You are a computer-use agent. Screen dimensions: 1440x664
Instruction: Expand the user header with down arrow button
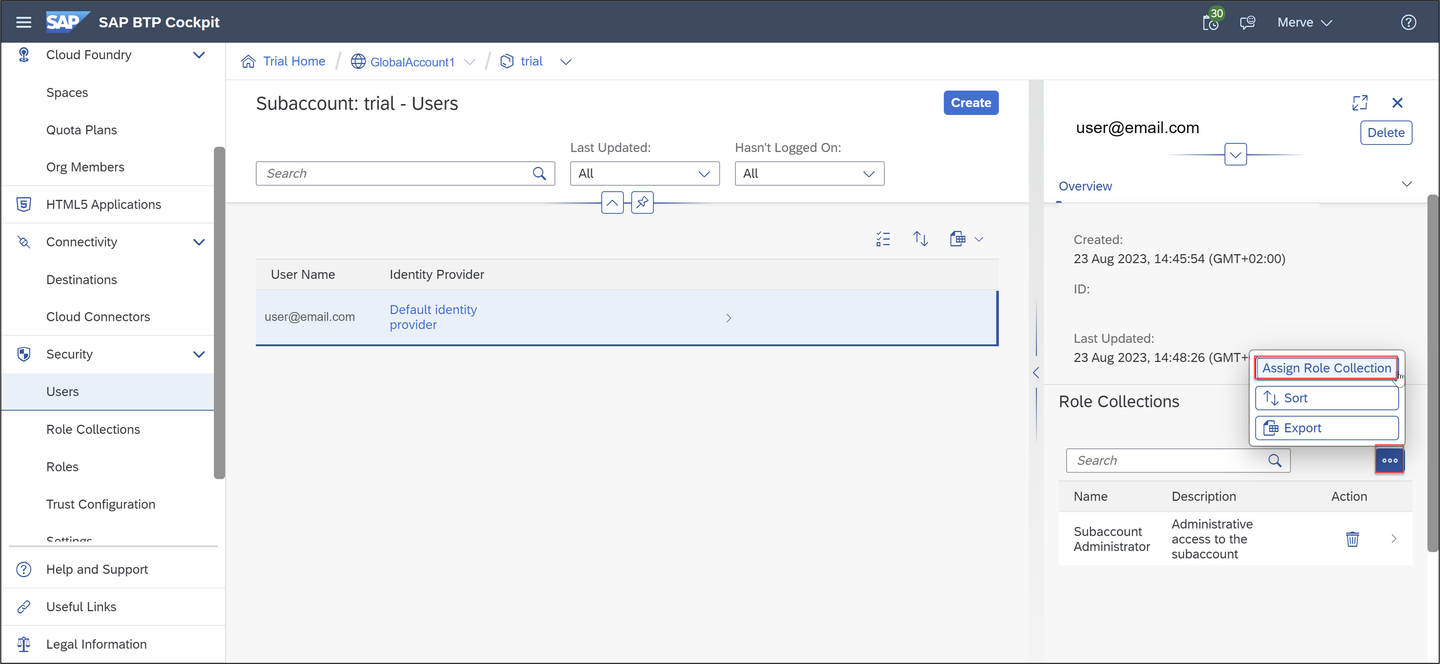1235,155
